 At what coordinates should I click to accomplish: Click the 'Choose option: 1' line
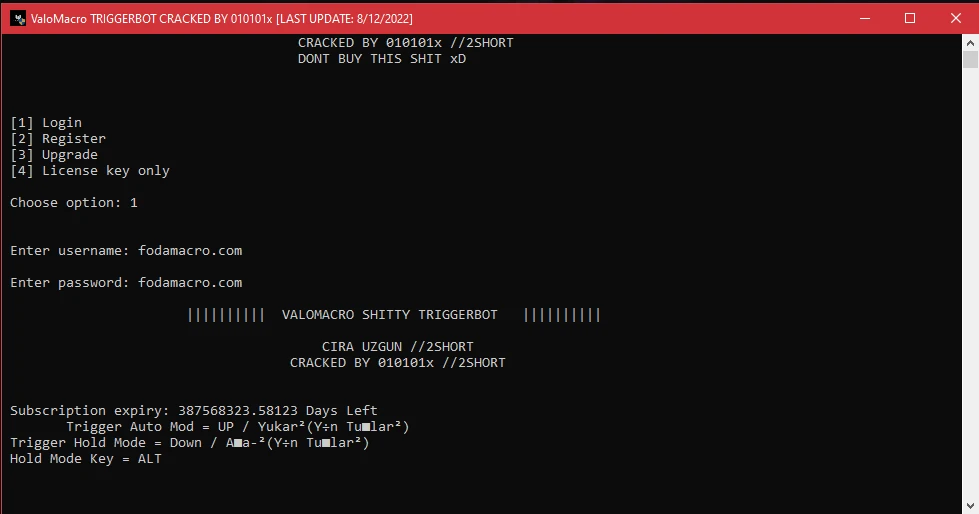point(74,203)
